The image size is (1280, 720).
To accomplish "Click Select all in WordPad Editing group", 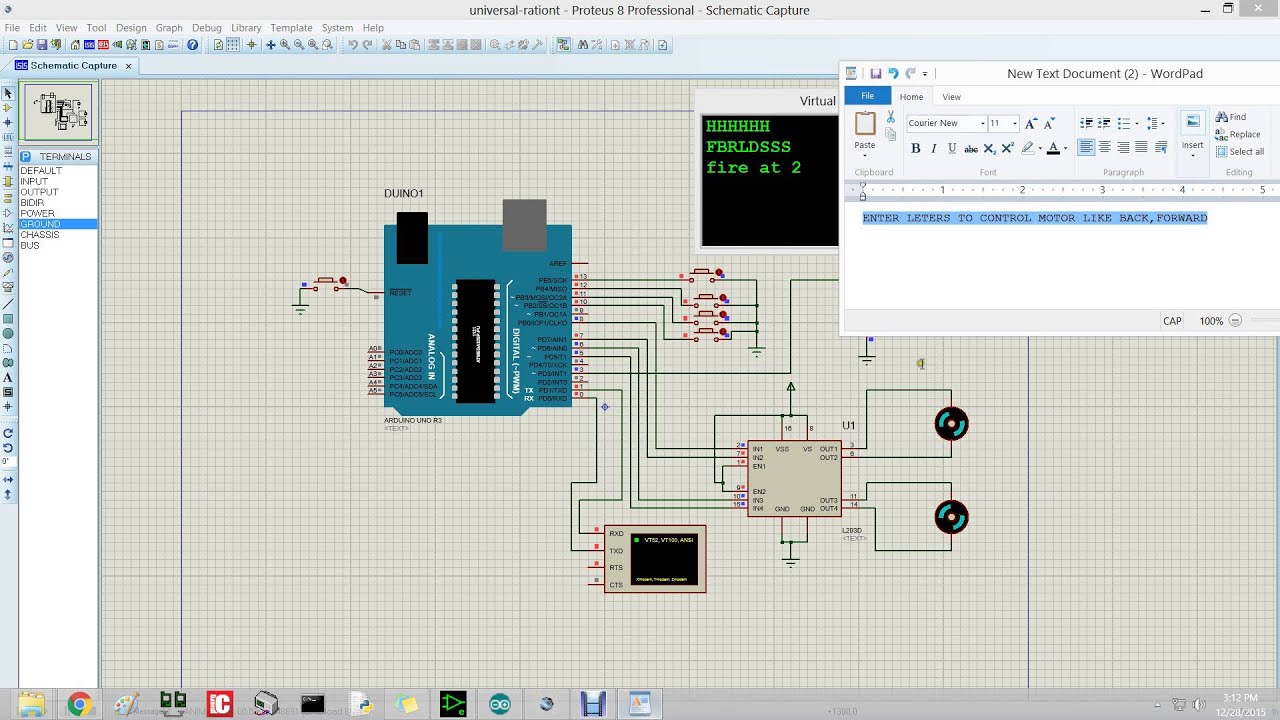I will click(1240, 152).
